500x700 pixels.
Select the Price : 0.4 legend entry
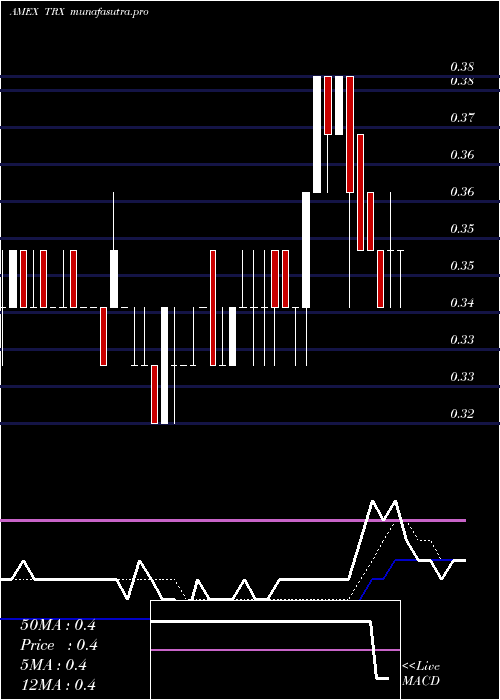(59, 645)
